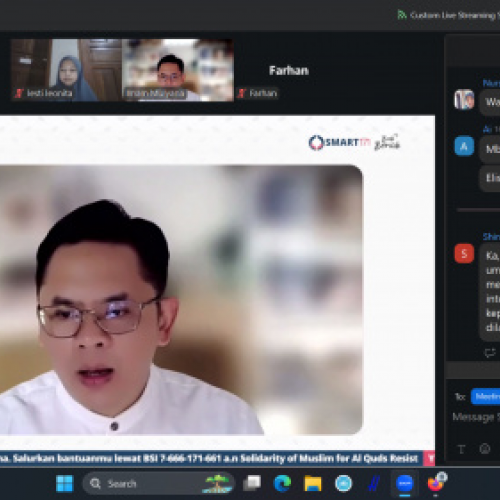Open the emoji picker in chat box
500x500 pixels.
[485, 449]
